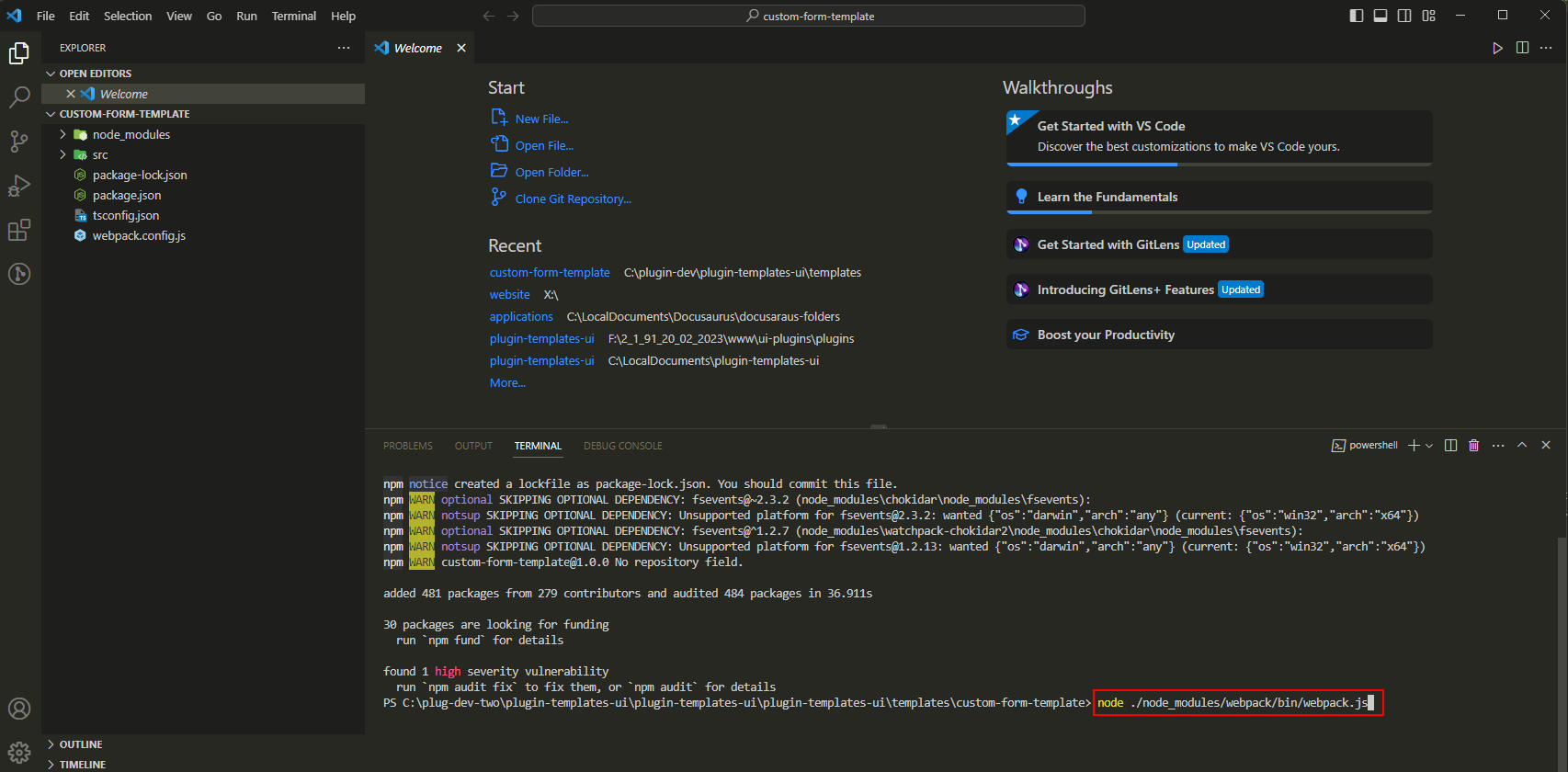Open the Go menu
Viewport: 1568px width, 772px height.
214,16
